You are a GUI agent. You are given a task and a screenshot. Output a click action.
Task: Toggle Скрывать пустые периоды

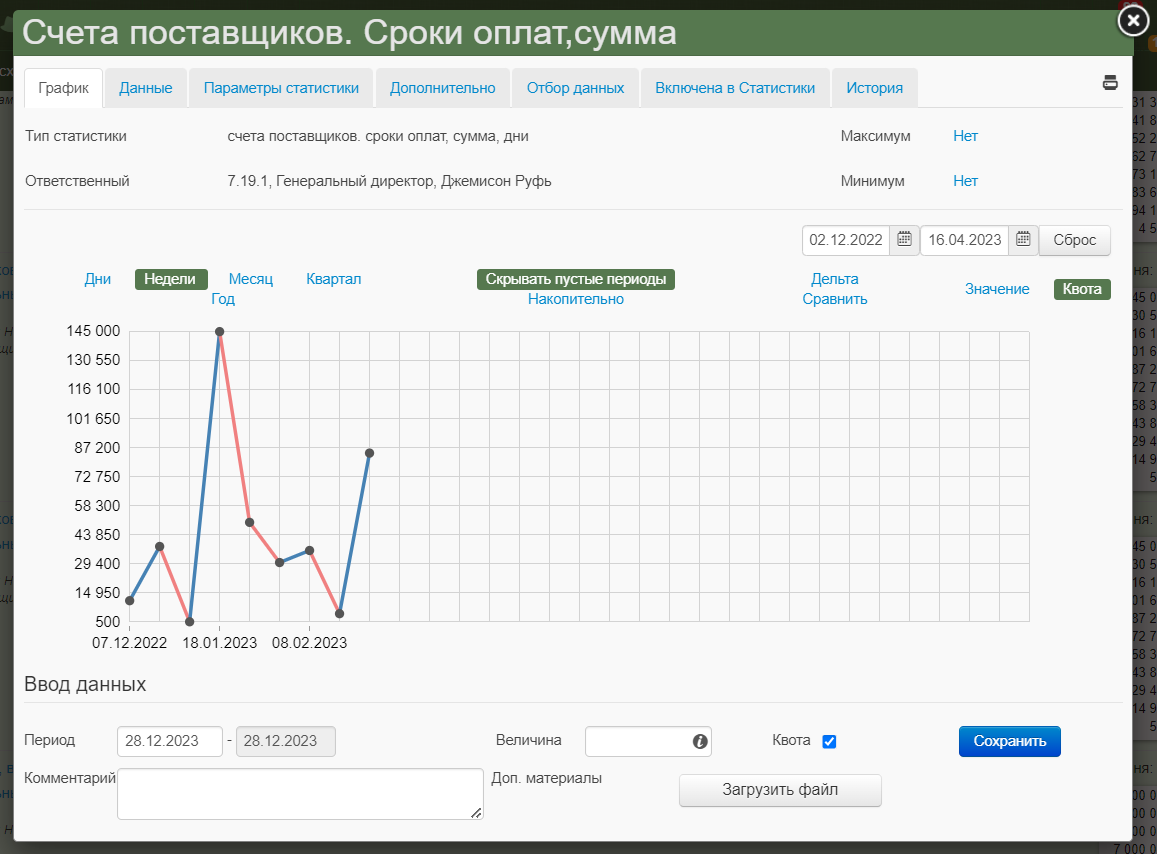click(x=576, y=279)
